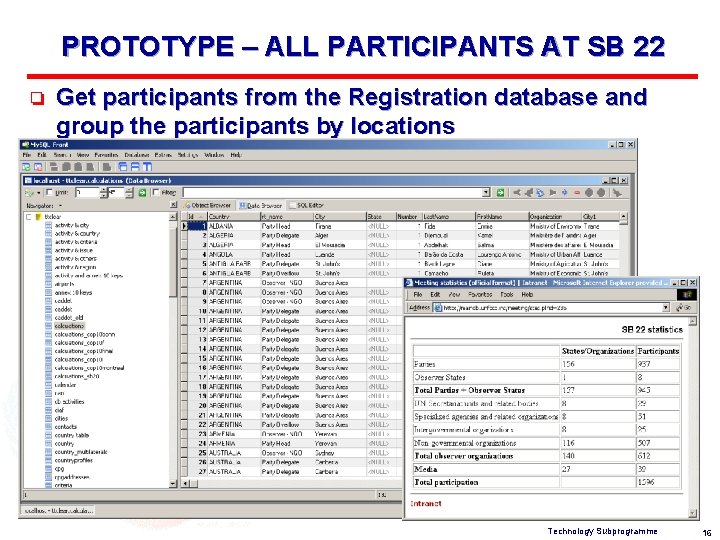
Task: Click the cascade windows toolbar icon
Action: (x=123, y=167)
